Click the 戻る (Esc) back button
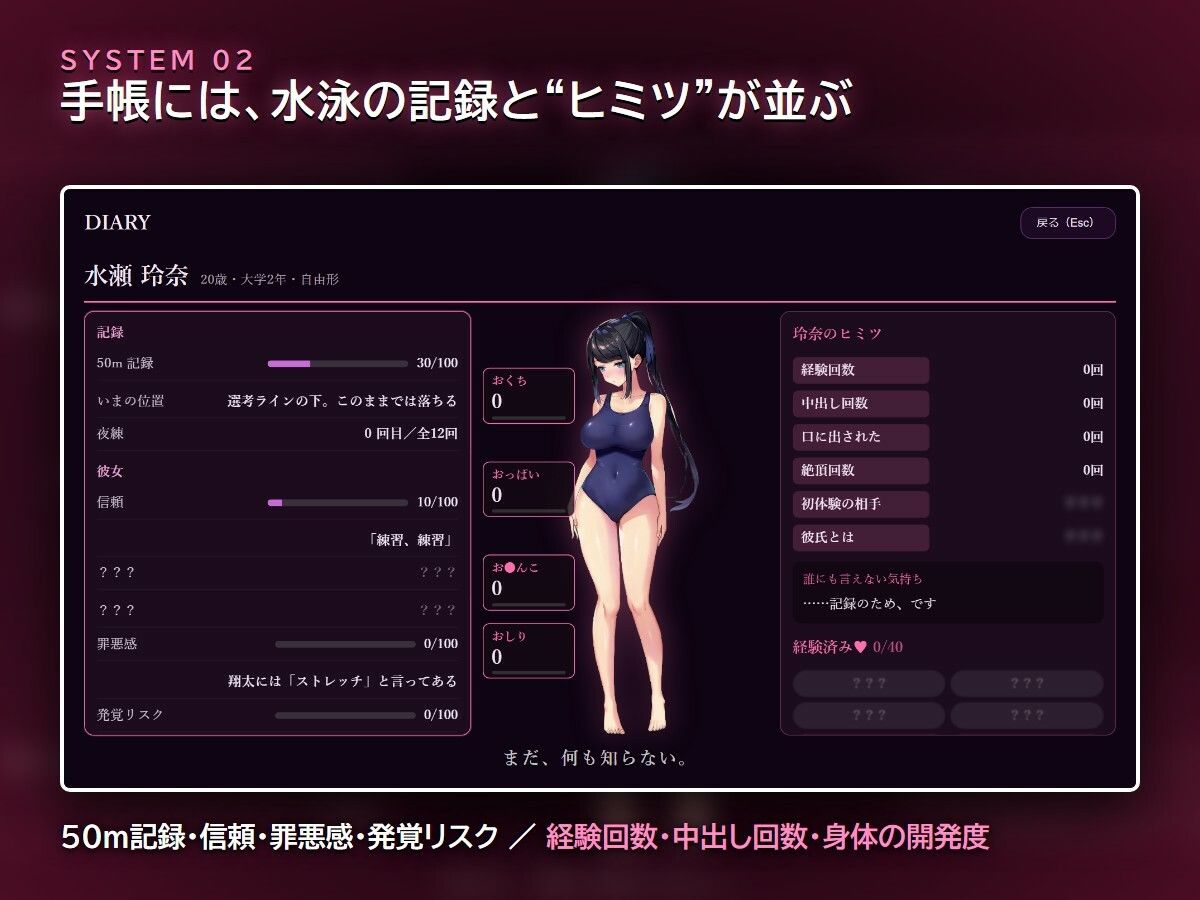Screen dimensions: 1200x900 coord(1067,223)
